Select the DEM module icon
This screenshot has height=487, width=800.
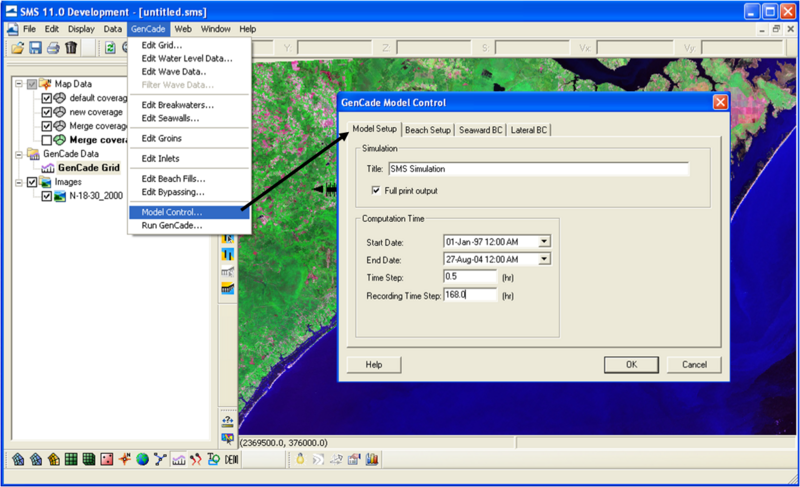pyautogui.click(x=231, y=459)
